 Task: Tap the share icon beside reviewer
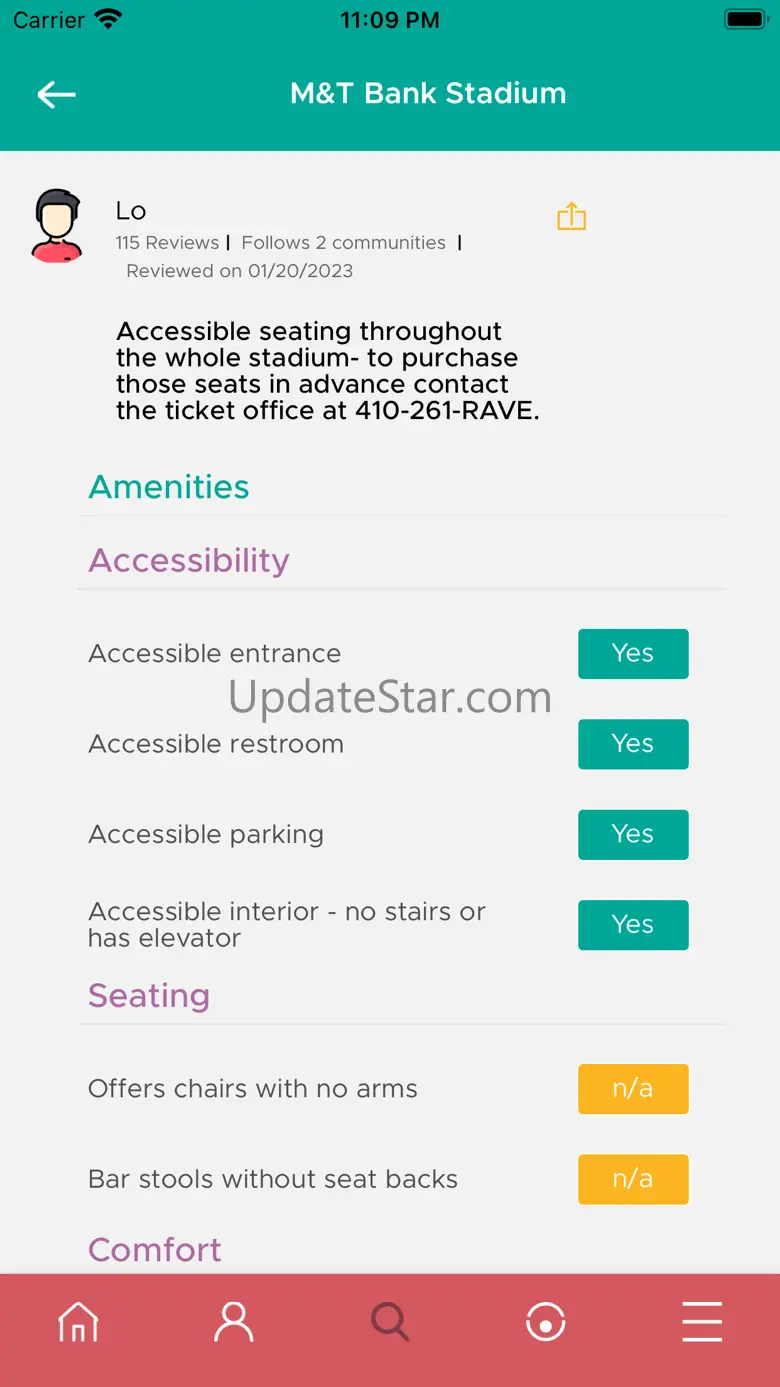coord(571,217)
